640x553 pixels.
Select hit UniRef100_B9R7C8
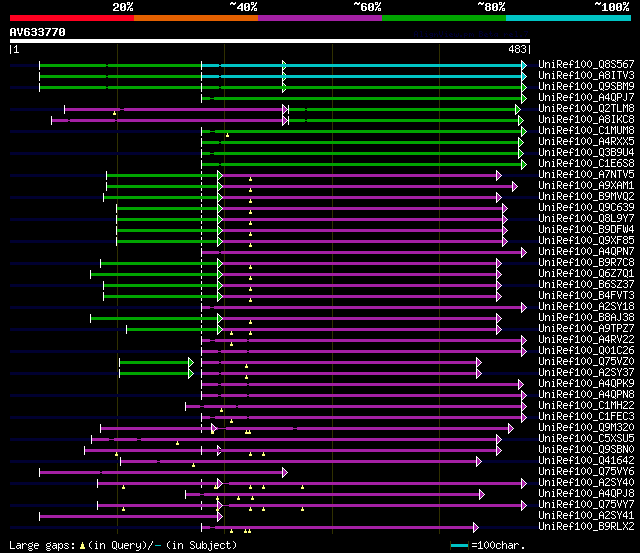coord(586,263)
